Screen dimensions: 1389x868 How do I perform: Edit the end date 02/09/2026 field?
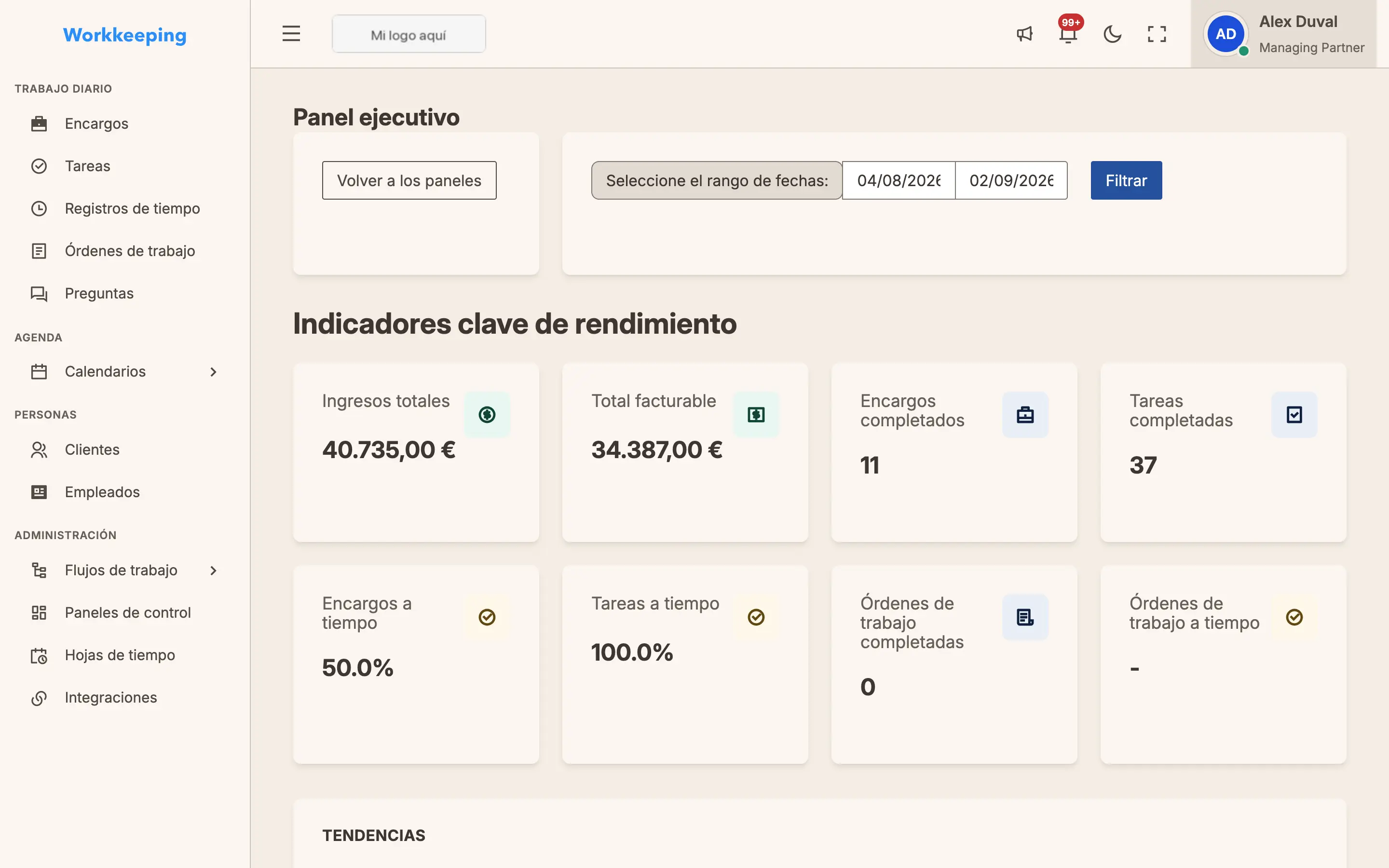(x=1011, y=180)
